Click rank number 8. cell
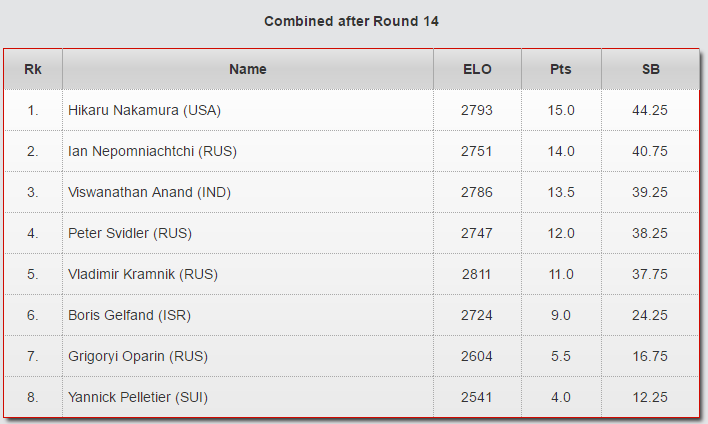Image resolution: width=708 pixels, height=424 pixels. (x=33, y=398)
